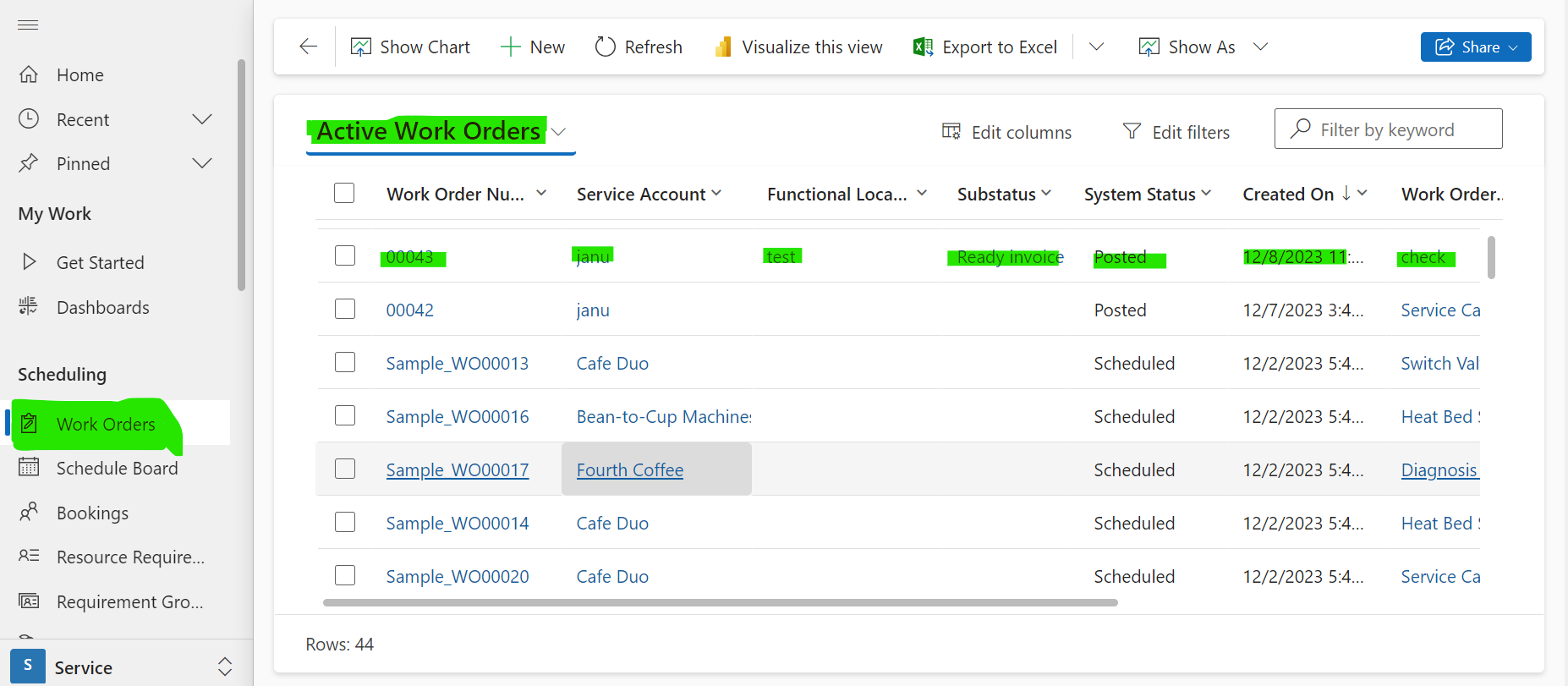Click the Refresh icon
The height and width of the screenshot is (686, 1568).
coord(606,47)
